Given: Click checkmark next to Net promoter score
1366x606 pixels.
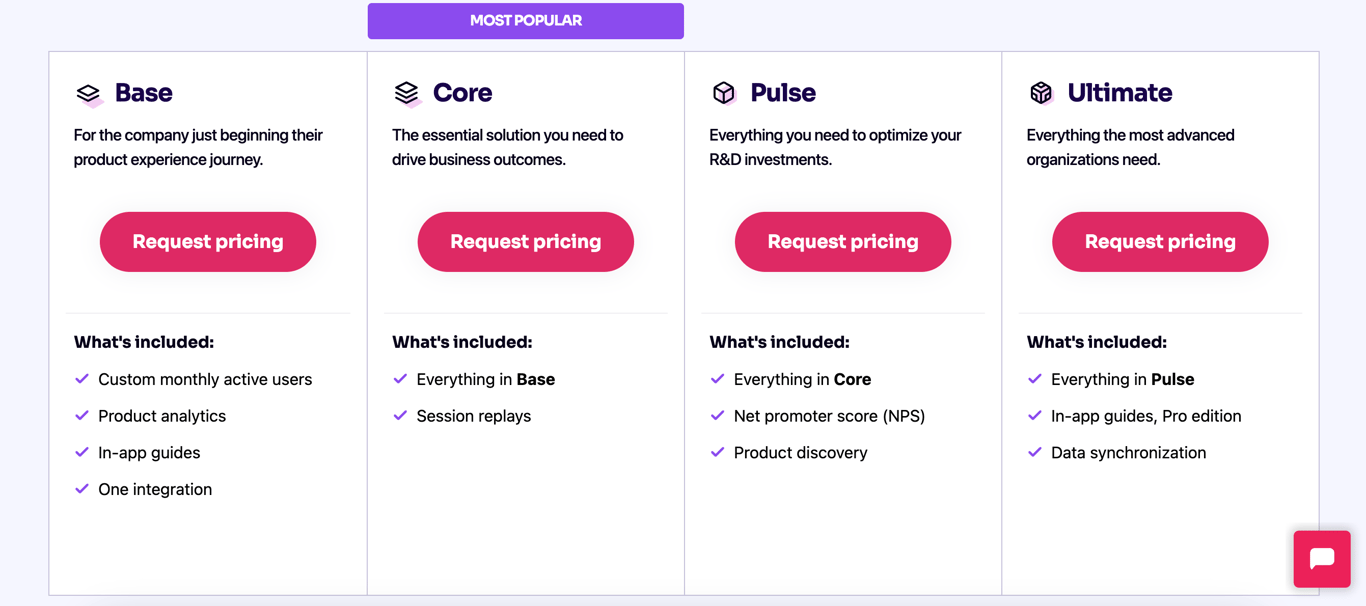Looking at the screenshot, I should pyautogui.click(x=717, y=416).
